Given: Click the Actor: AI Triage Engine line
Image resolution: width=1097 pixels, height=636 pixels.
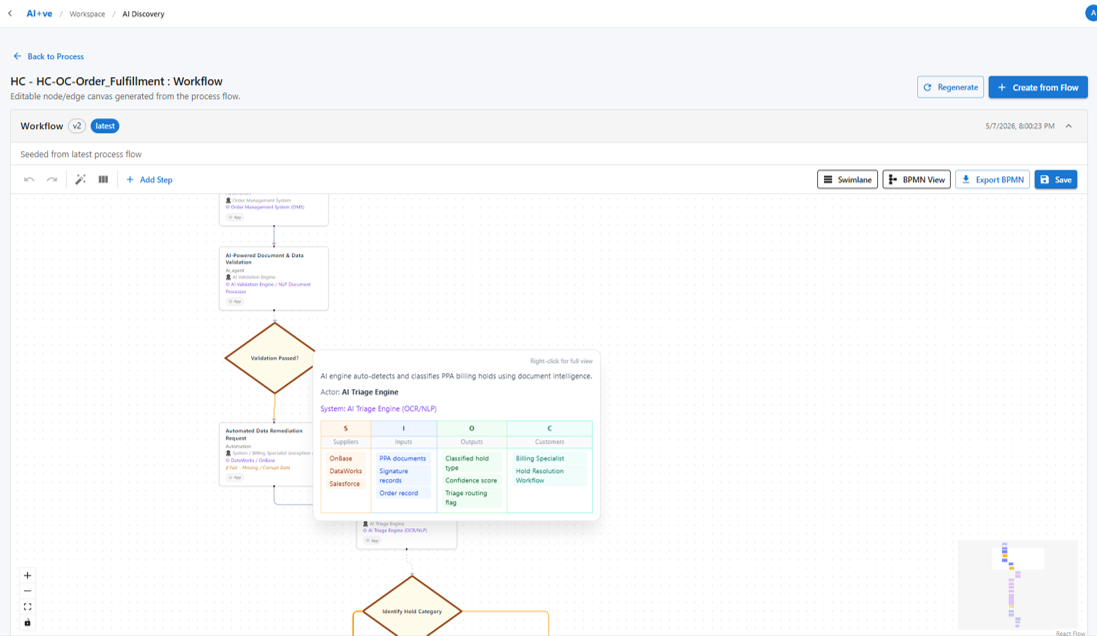Looking at the screenshot, I should [360, 392].
